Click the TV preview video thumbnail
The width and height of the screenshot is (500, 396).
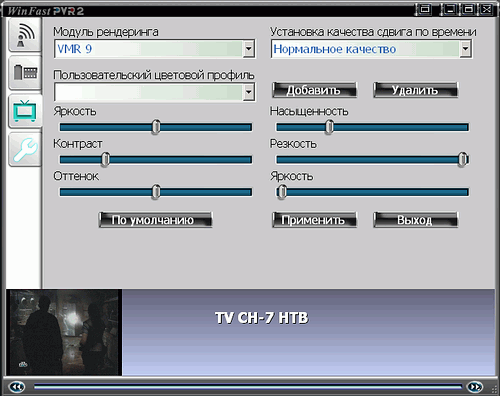tap(65, 332)
